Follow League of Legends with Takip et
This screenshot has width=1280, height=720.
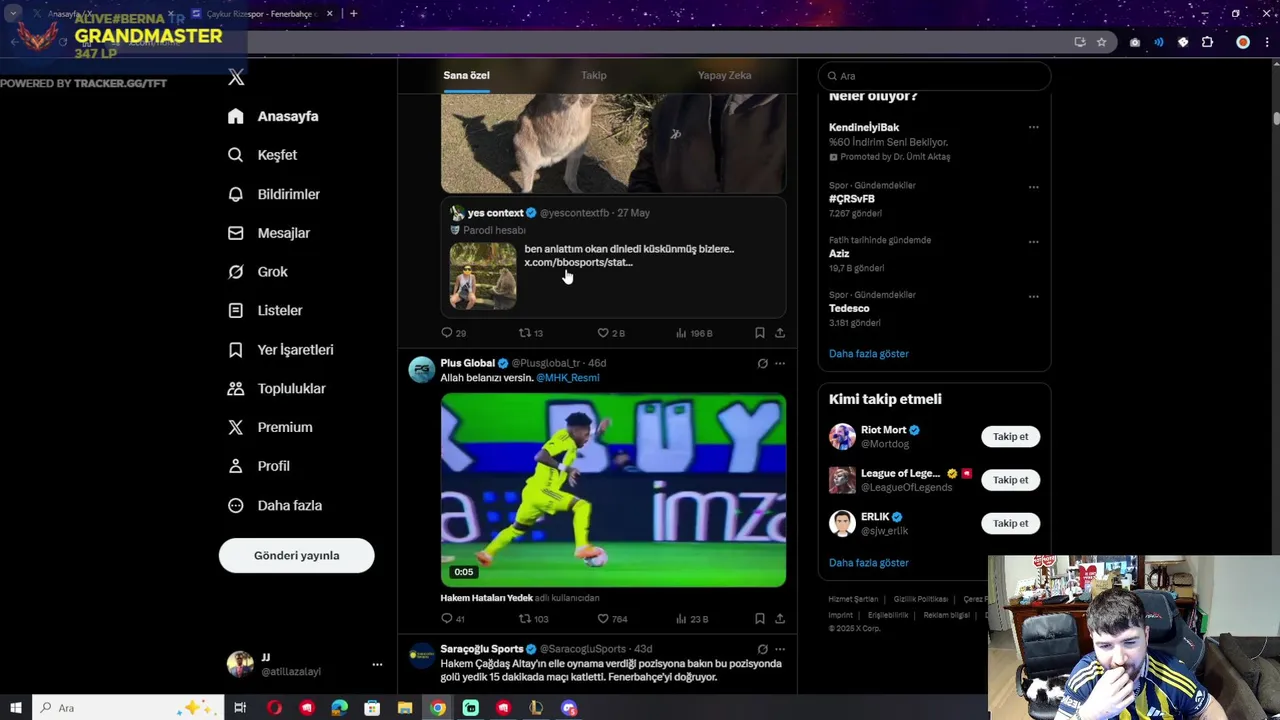pyautogui.click(x=1010, y=480)
